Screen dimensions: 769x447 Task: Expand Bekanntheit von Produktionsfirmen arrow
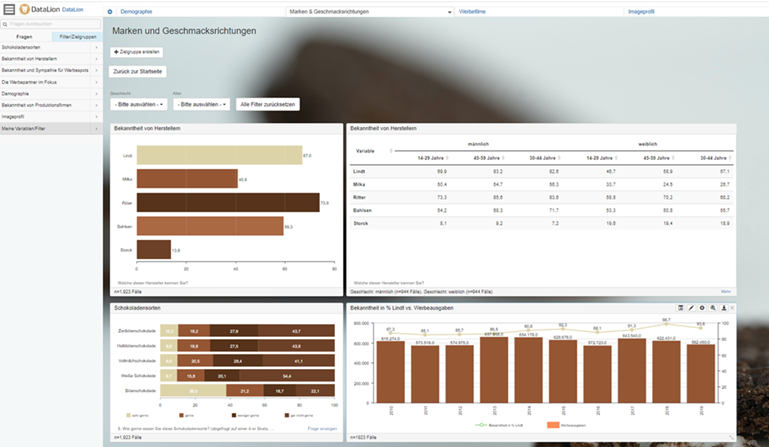tap(96, 105)
